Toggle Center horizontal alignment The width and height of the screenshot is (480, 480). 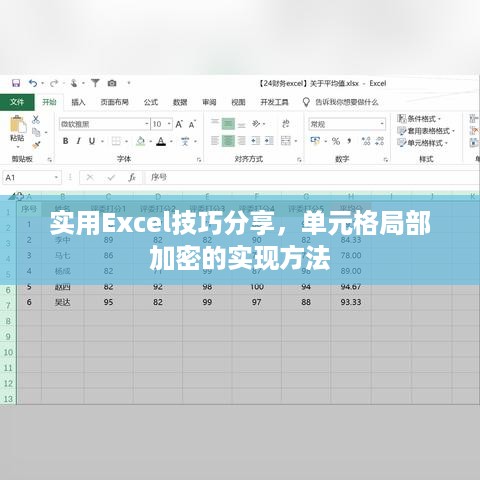228,141
